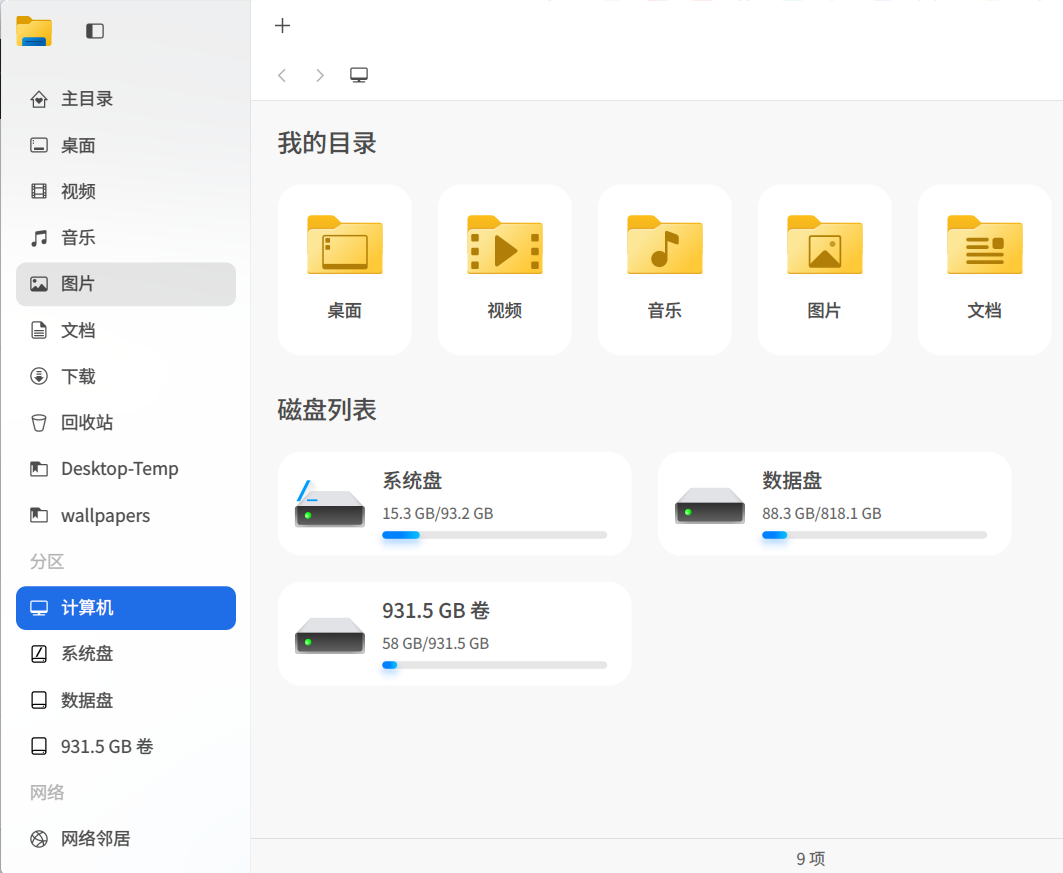Select 计算机 in the sidebar
The image size is (1063, 873).
126,608
